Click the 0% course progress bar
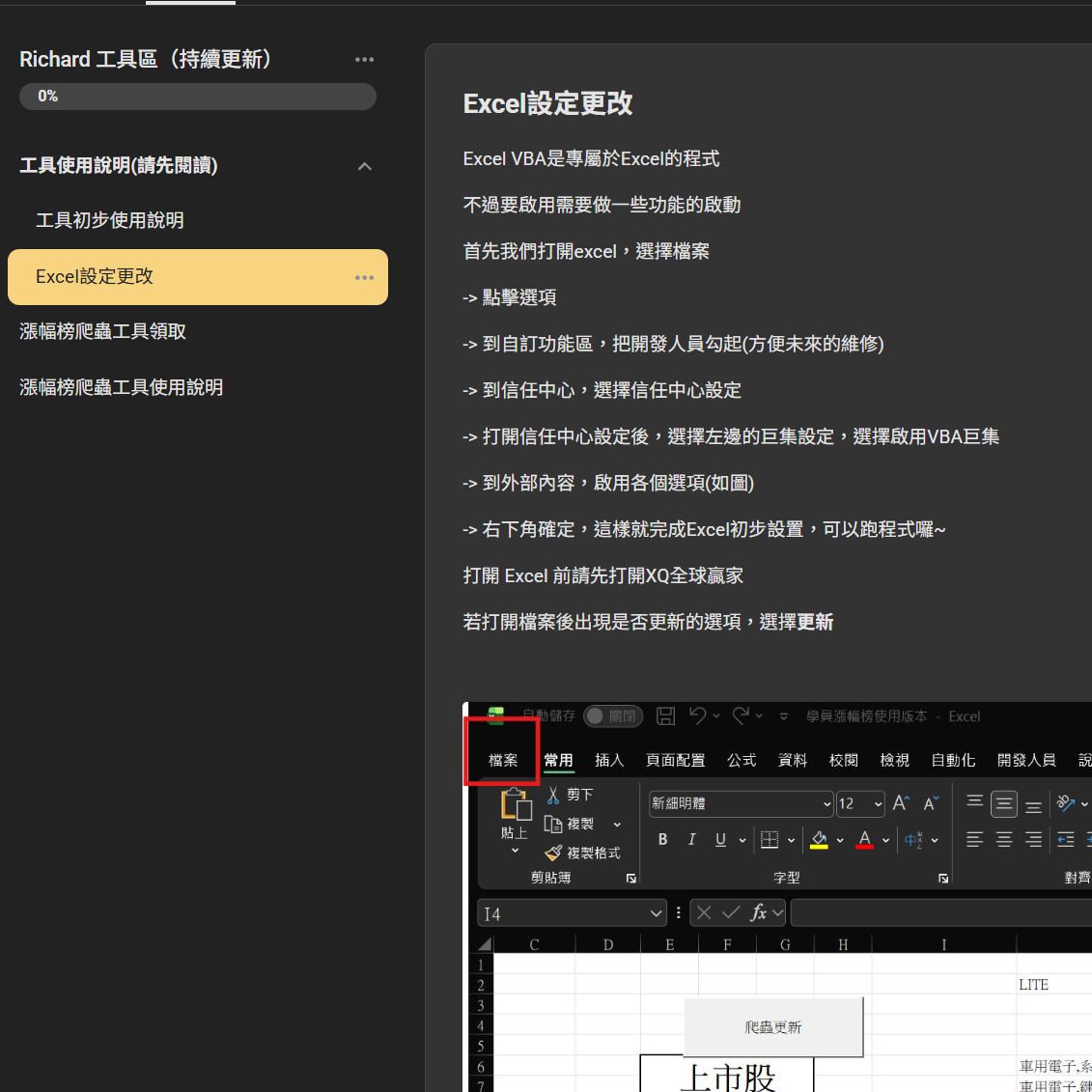 coord(198,97)
